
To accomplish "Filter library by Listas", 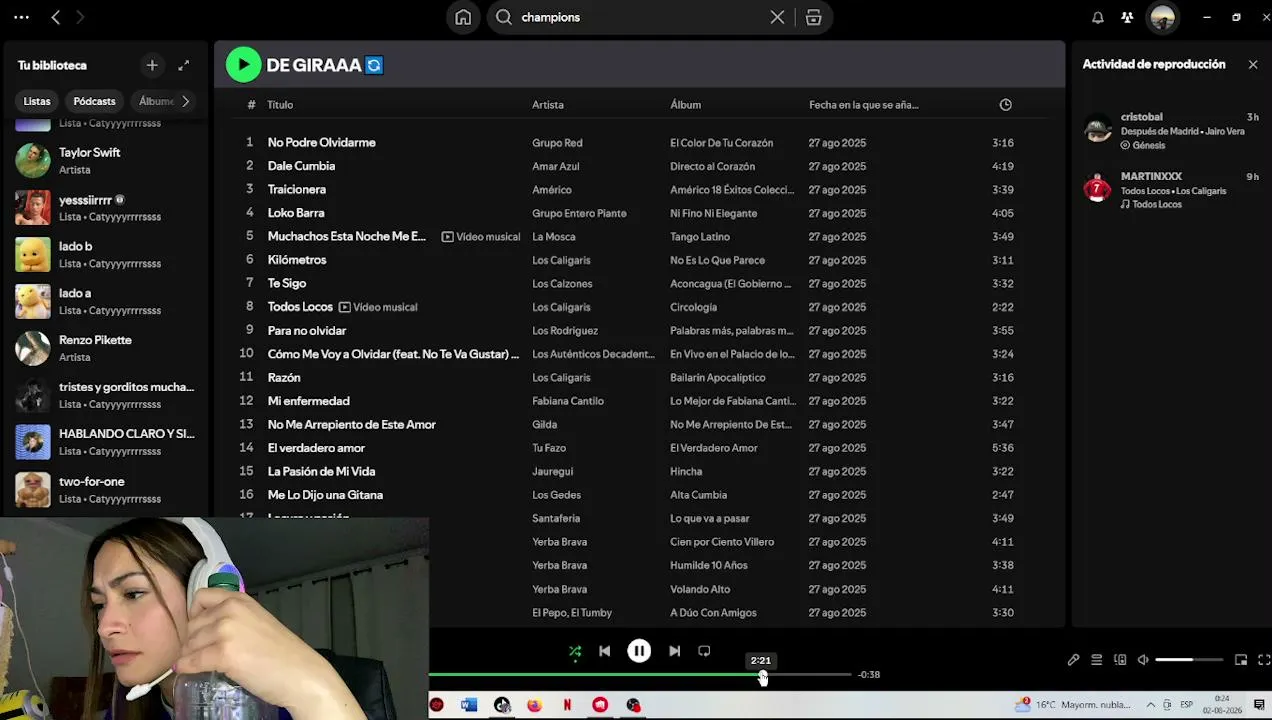I will click(x=37, y=101).
